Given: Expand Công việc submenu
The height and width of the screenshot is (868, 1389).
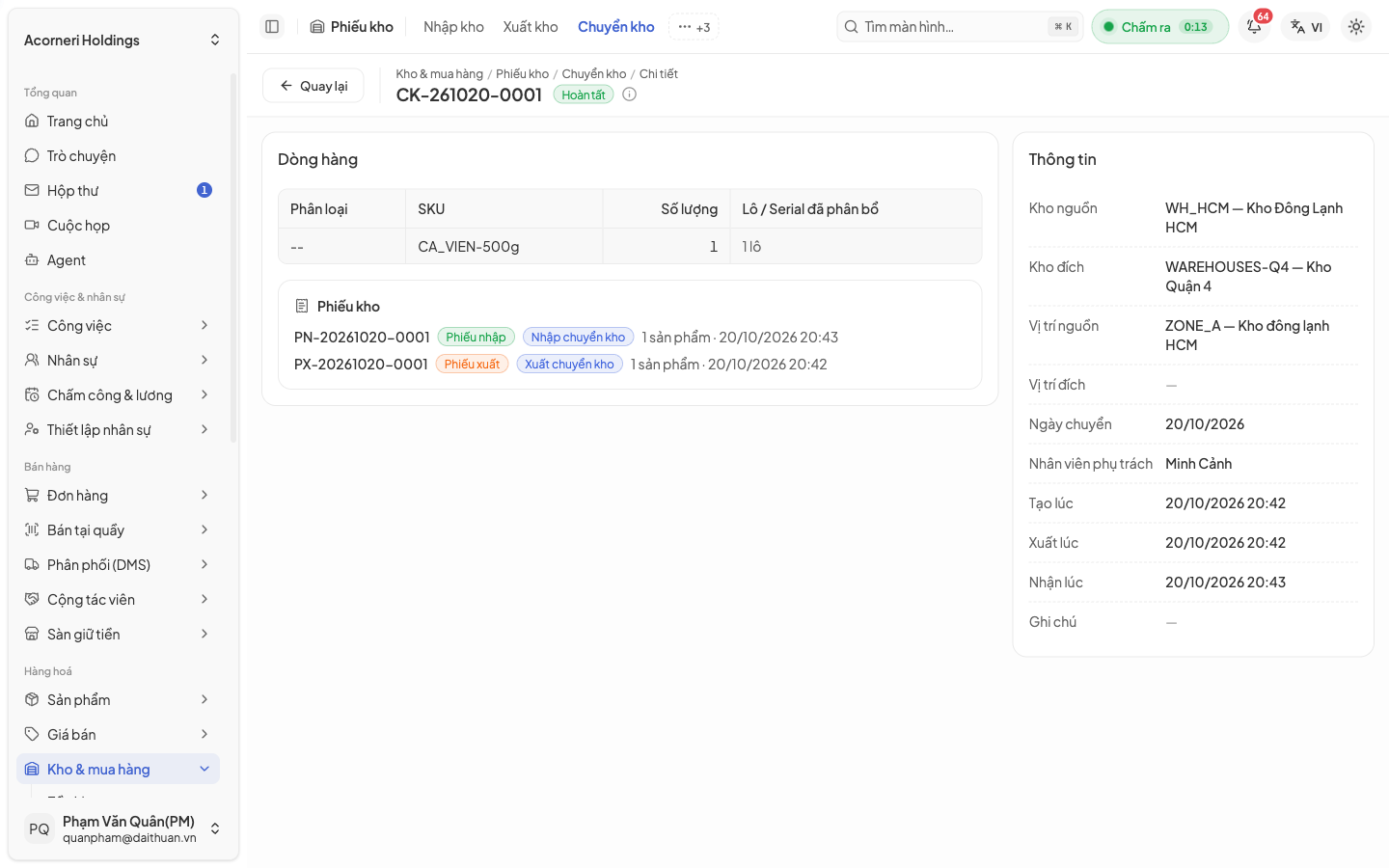Looking at the screenshot, I should pyautogui.click(x=118, y=326).
